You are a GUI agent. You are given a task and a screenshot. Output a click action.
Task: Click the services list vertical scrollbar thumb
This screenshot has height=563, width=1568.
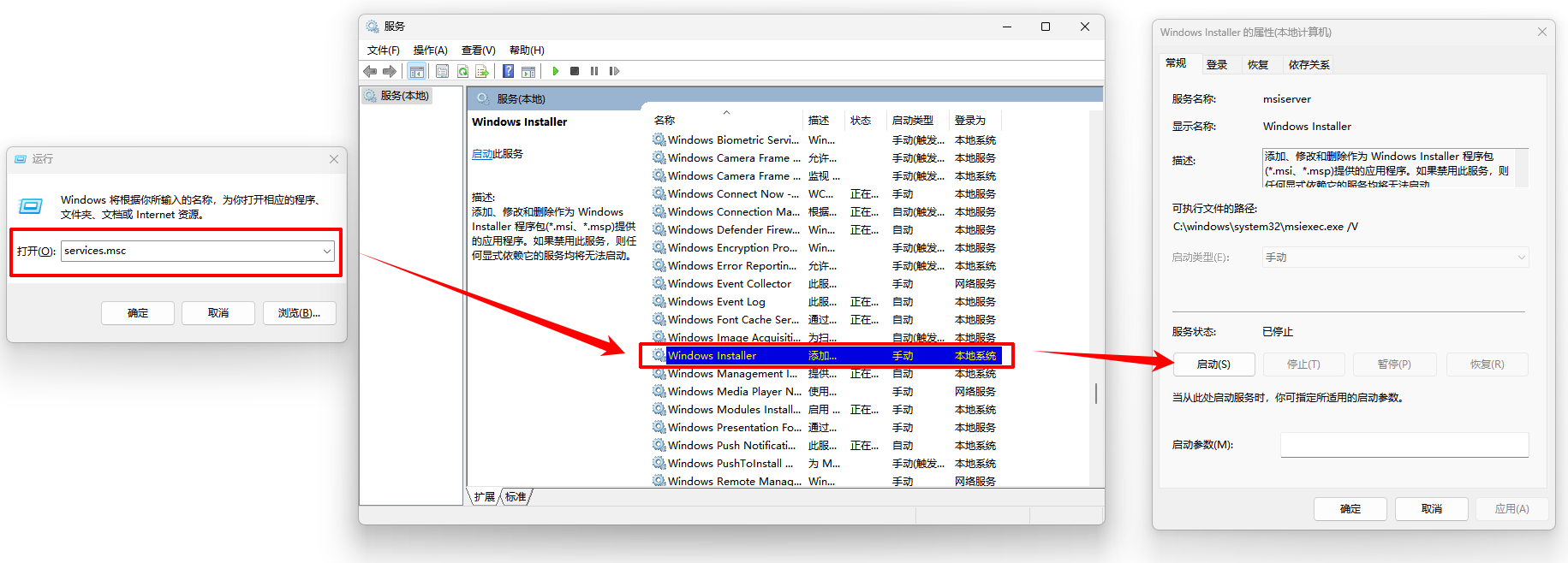(1095, 394)
